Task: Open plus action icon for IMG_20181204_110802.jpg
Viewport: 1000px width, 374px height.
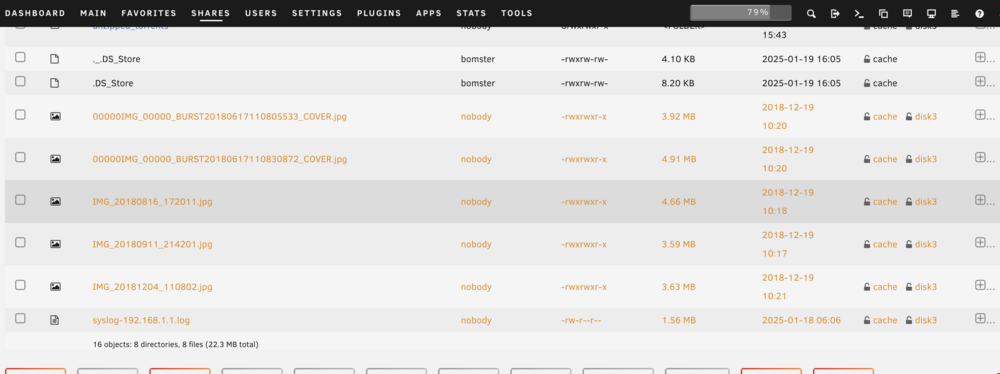Action: click(980, 285)
